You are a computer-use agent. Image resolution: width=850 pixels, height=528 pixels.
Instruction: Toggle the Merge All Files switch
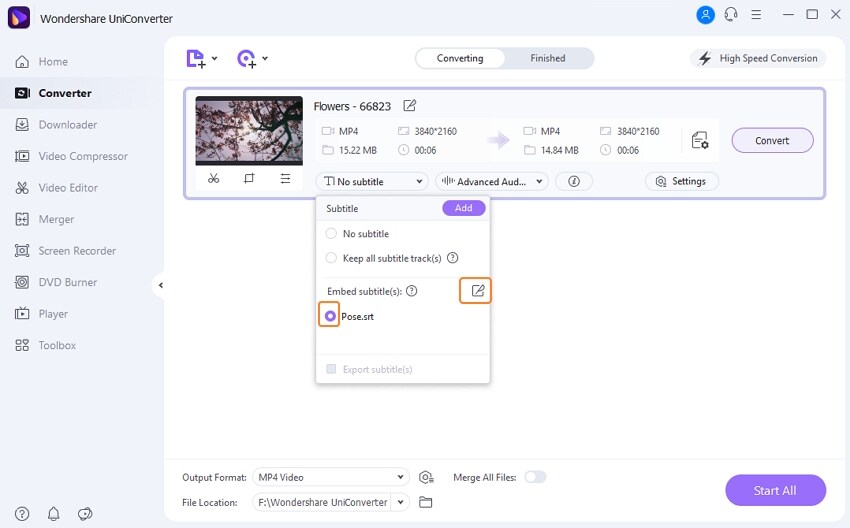tap(535, 477)
